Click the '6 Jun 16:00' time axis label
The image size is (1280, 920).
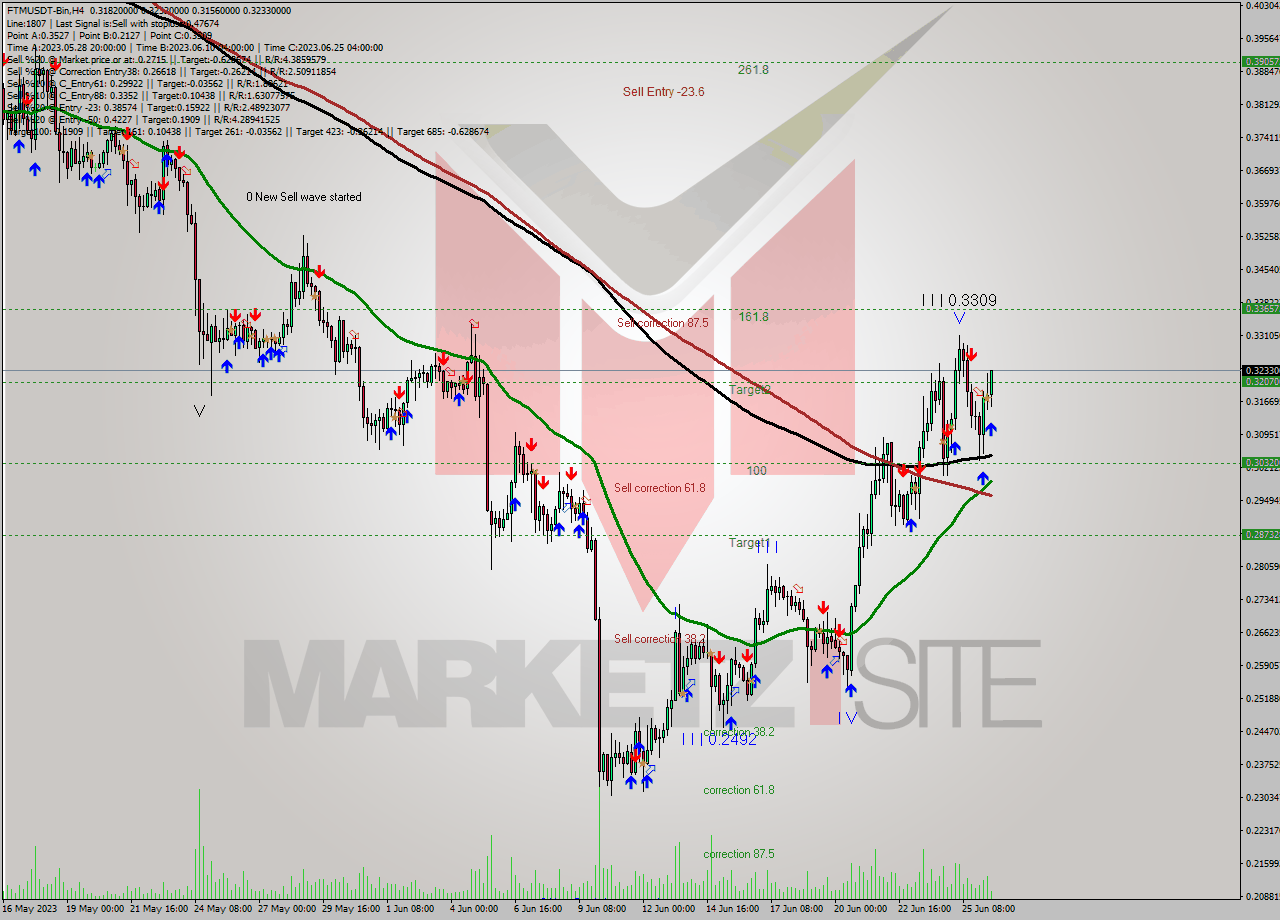[539, 909]
